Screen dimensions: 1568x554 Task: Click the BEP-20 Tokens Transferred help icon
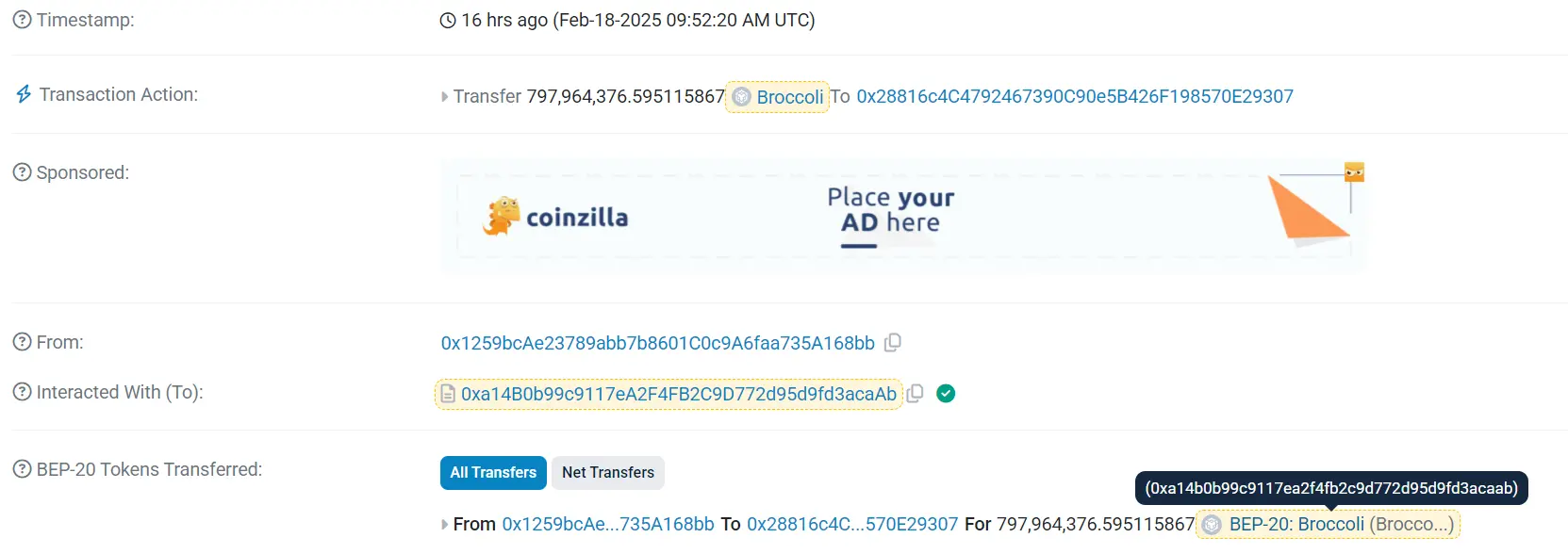pos(22,469)
